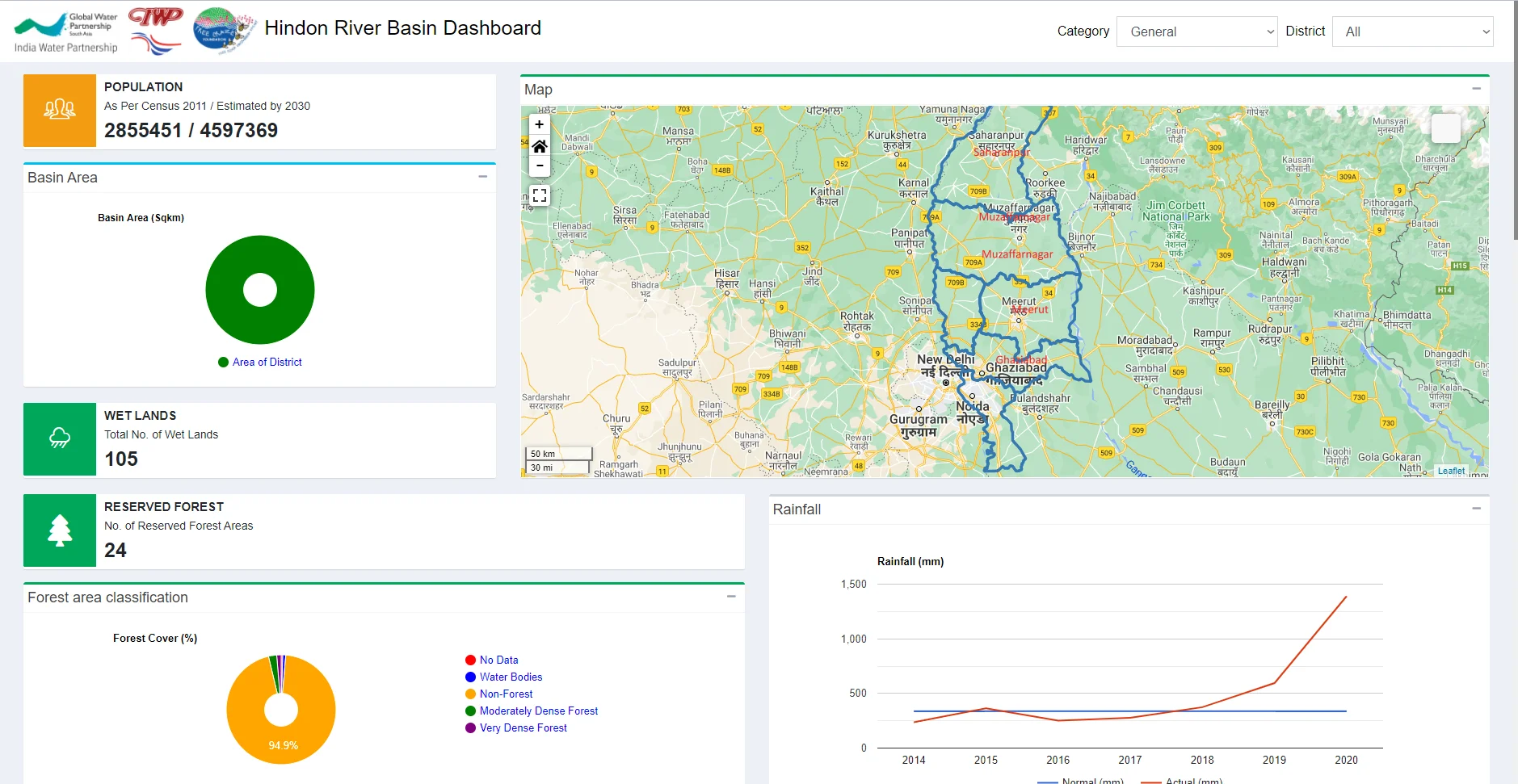Click the Hindon River Basin Dashboard title

[x=403, y=28]
